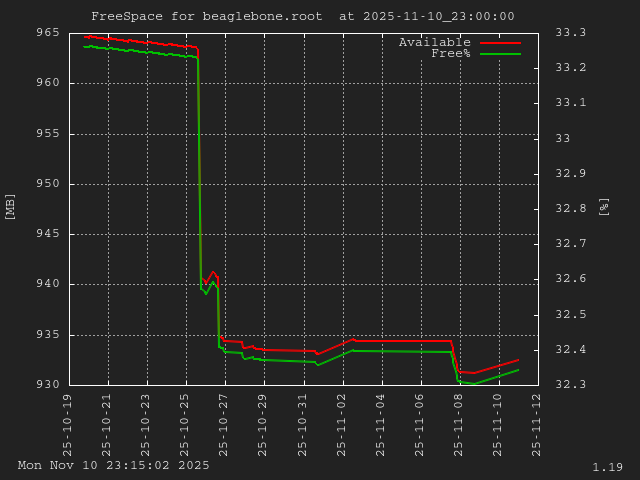Image resolution: width=640 pixels, height=480 pixels.
Task: Click the 25-11-12 date tick label
Action: [538, 423]
